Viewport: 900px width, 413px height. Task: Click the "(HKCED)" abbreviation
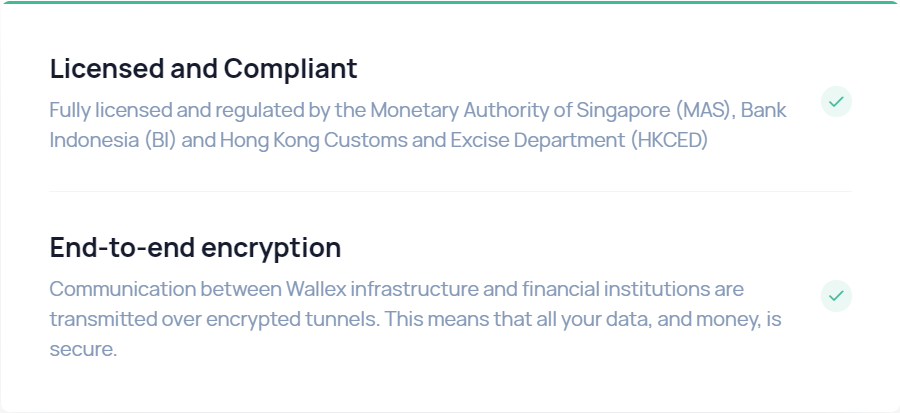pyautogui.click(x=669, y=140)
